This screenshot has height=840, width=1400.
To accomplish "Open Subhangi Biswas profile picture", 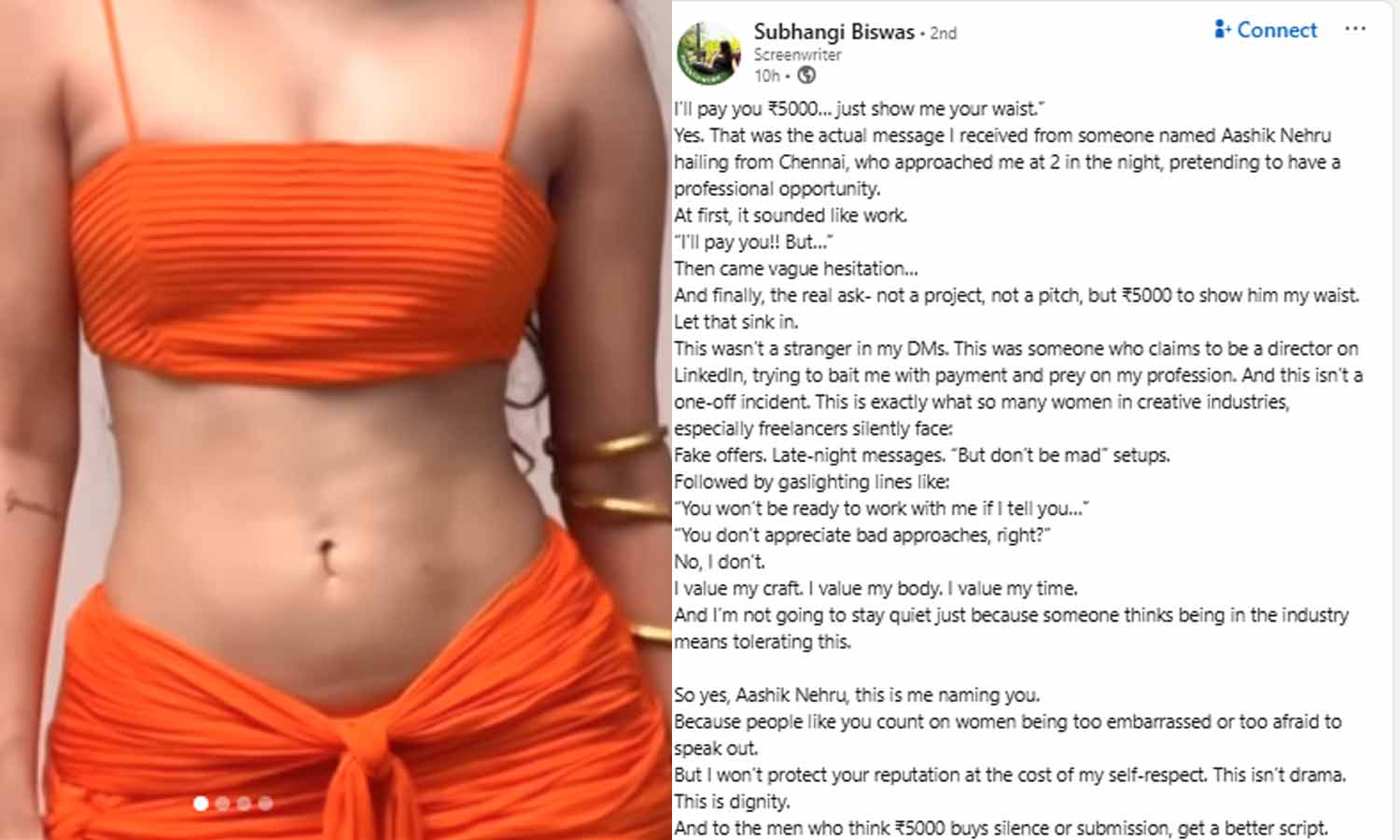I will coord(708,53).
